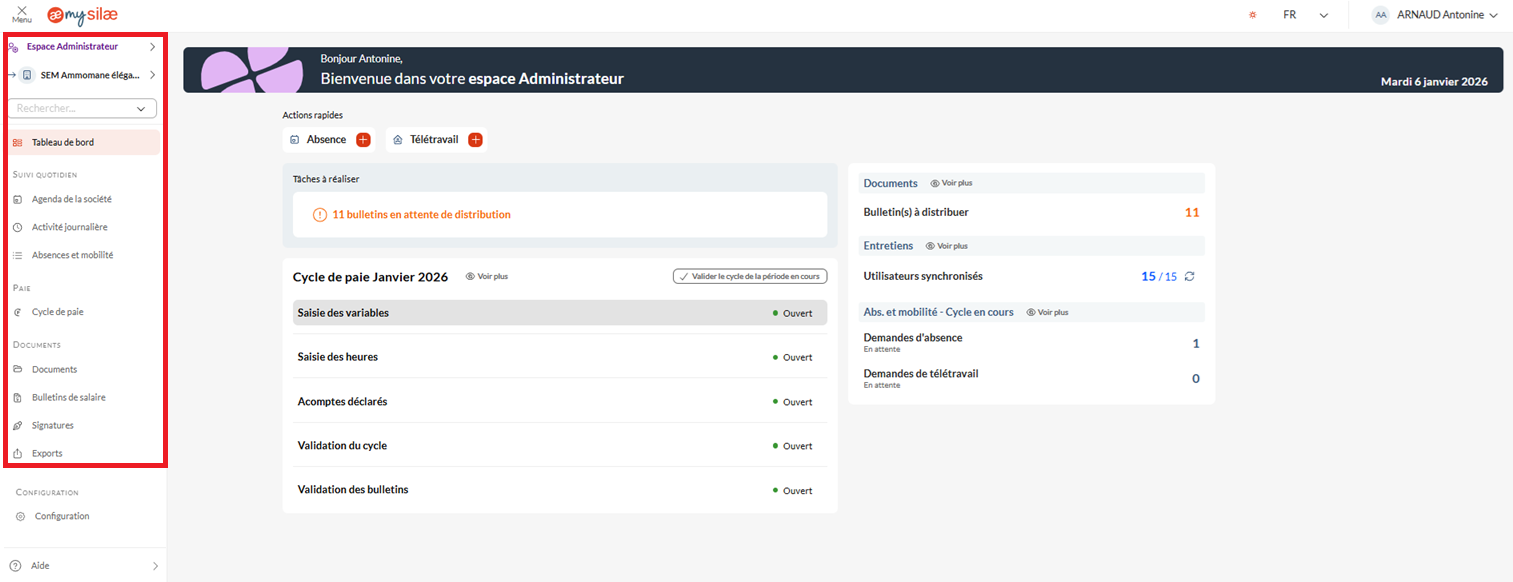Click the red plus icon next to Absence
The height and width of the screenshot is (582, 1513).
(363, 140)
